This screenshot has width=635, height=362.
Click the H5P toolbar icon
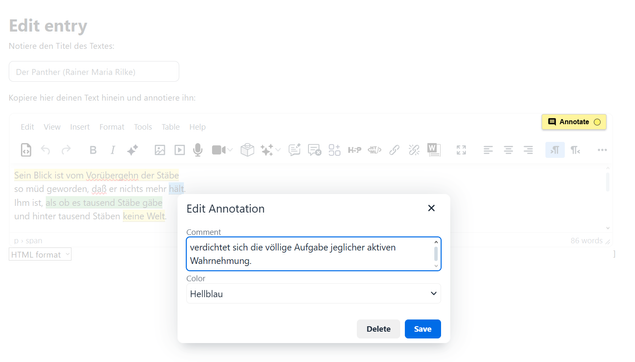click(354, 150)
